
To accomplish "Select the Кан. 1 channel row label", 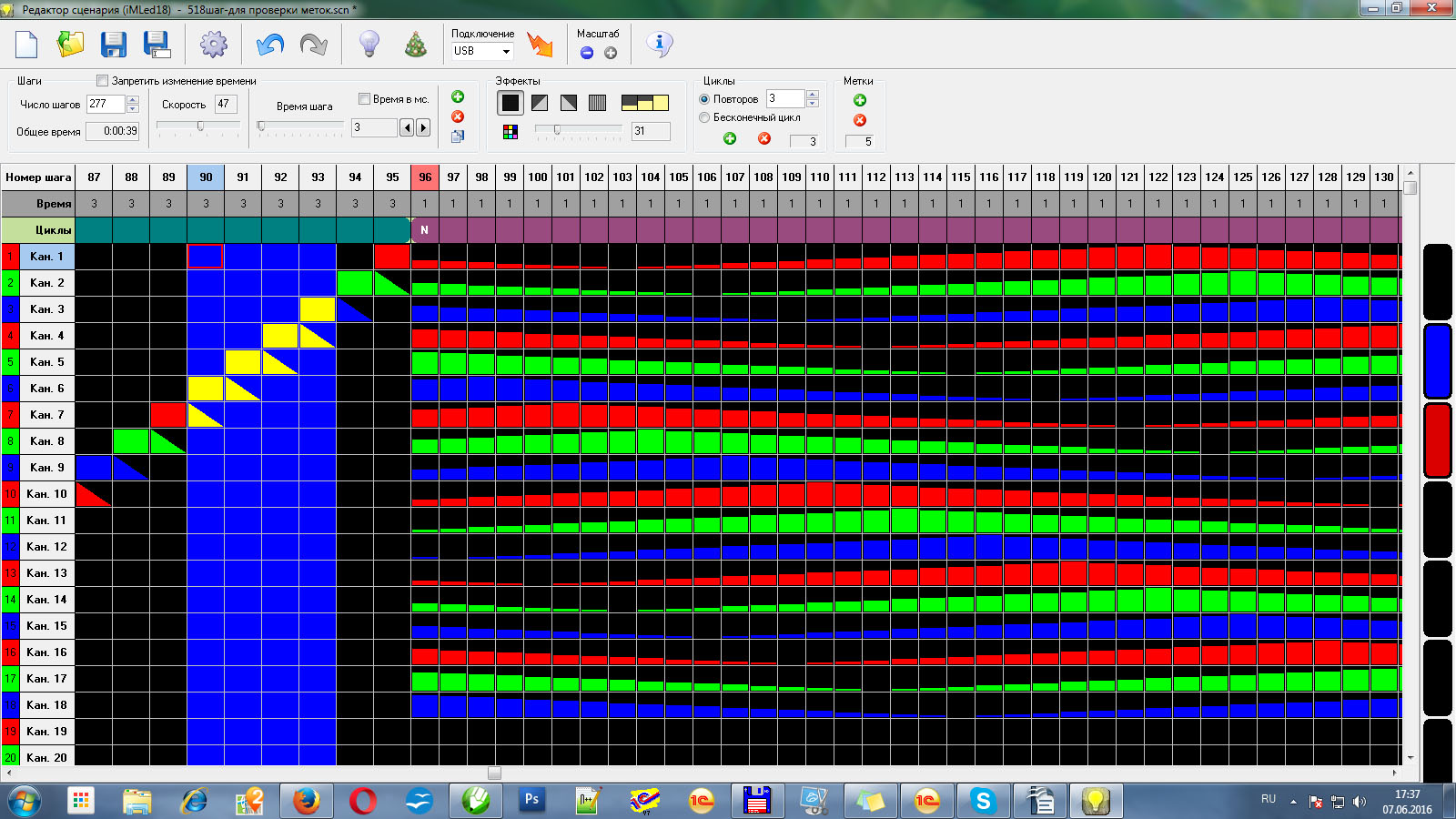I will click(x=47, y=257).
